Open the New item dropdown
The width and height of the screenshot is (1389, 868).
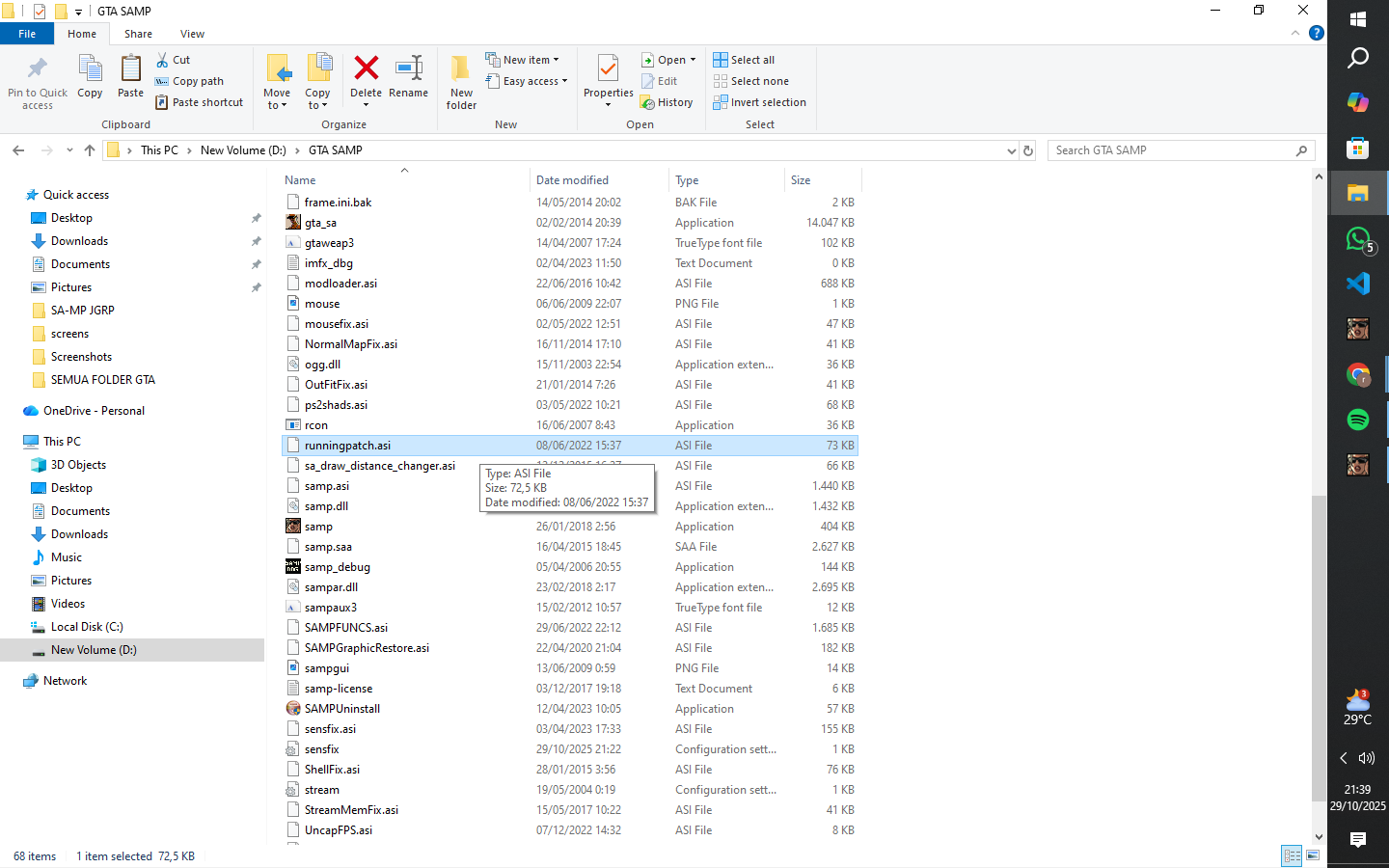click(522, 60)
